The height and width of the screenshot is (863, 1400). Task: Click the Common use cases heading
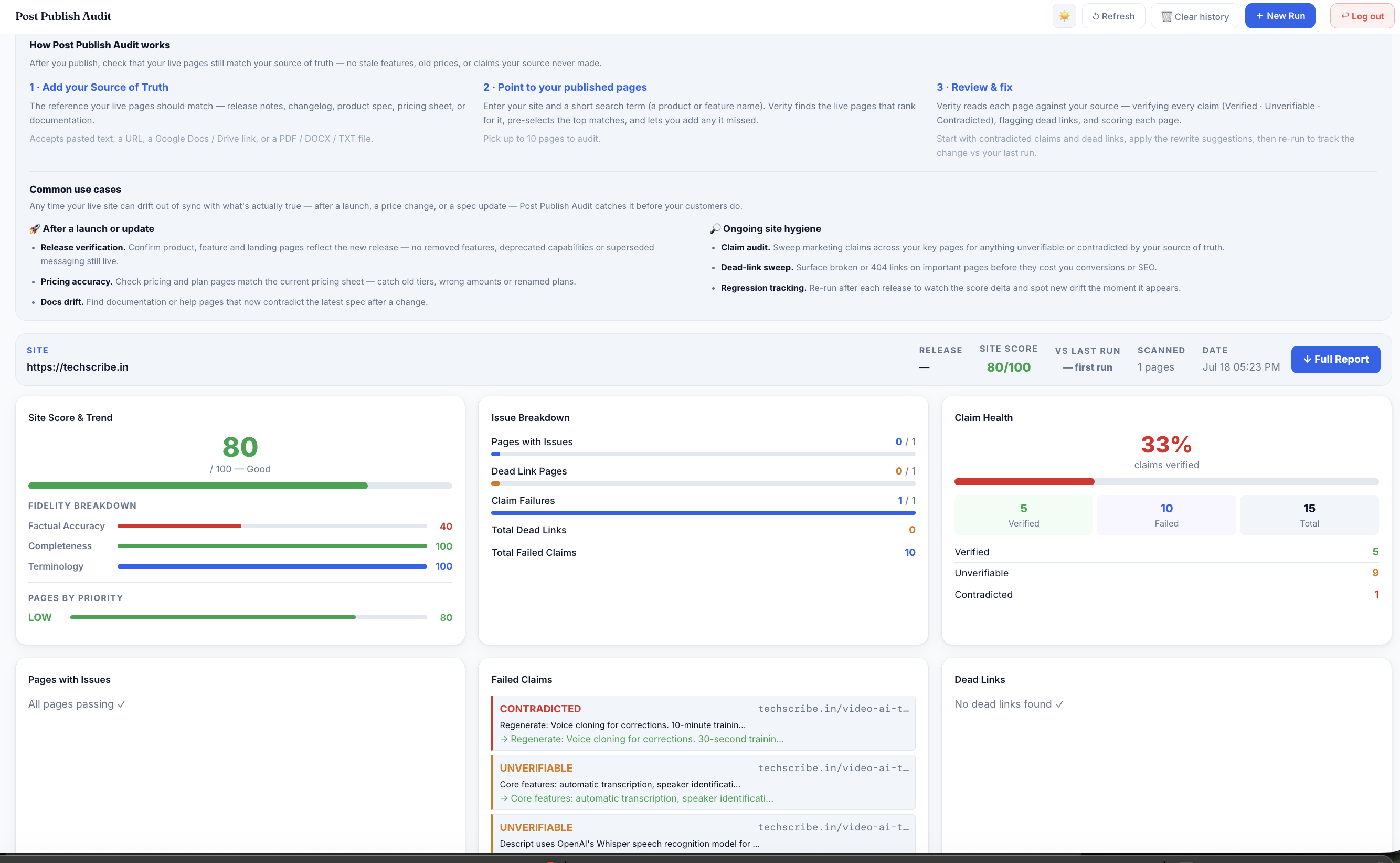pyautogui.click(x=75, y=189)
